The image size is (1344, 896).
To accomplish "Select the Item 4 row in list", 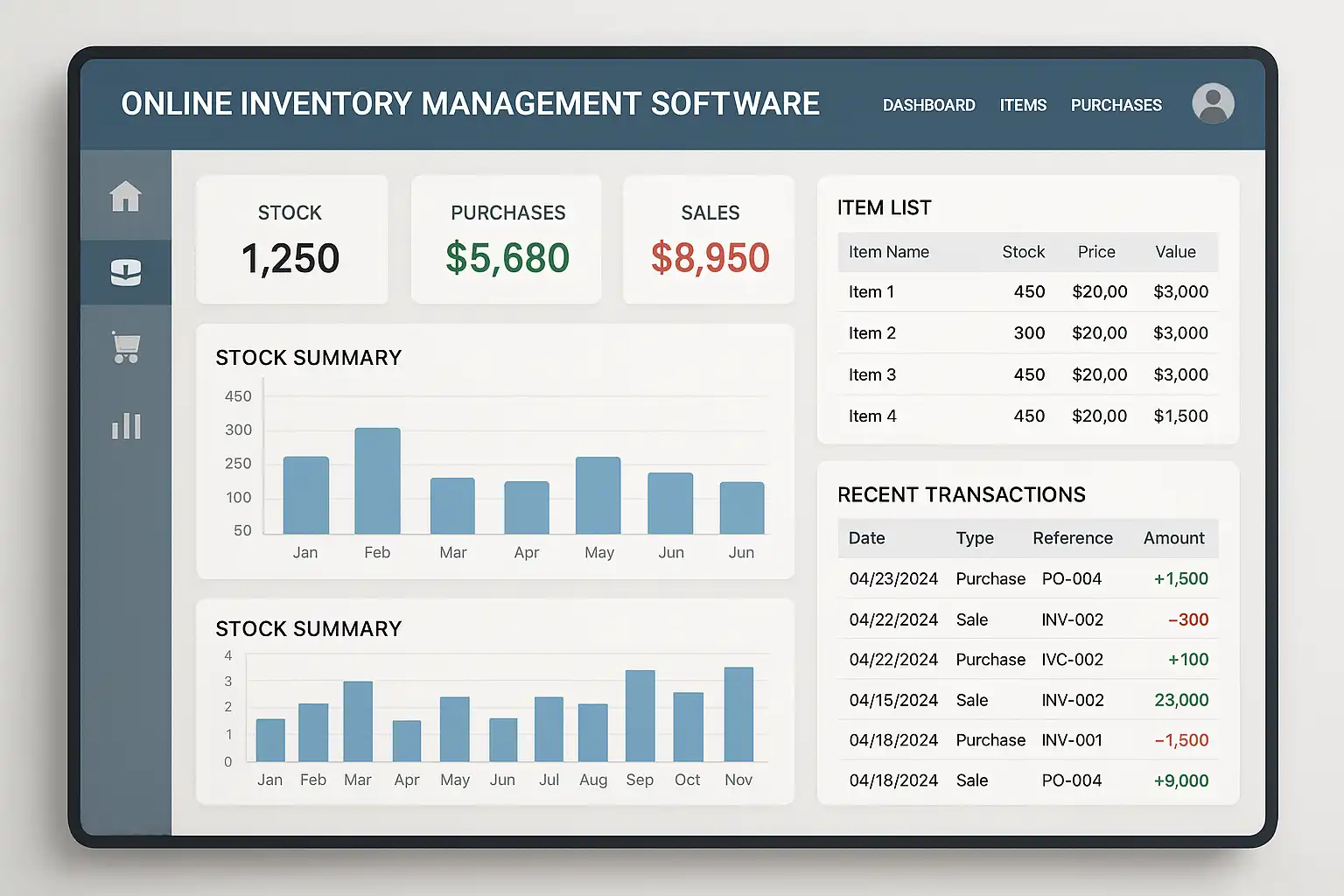I will (1027, 416).
